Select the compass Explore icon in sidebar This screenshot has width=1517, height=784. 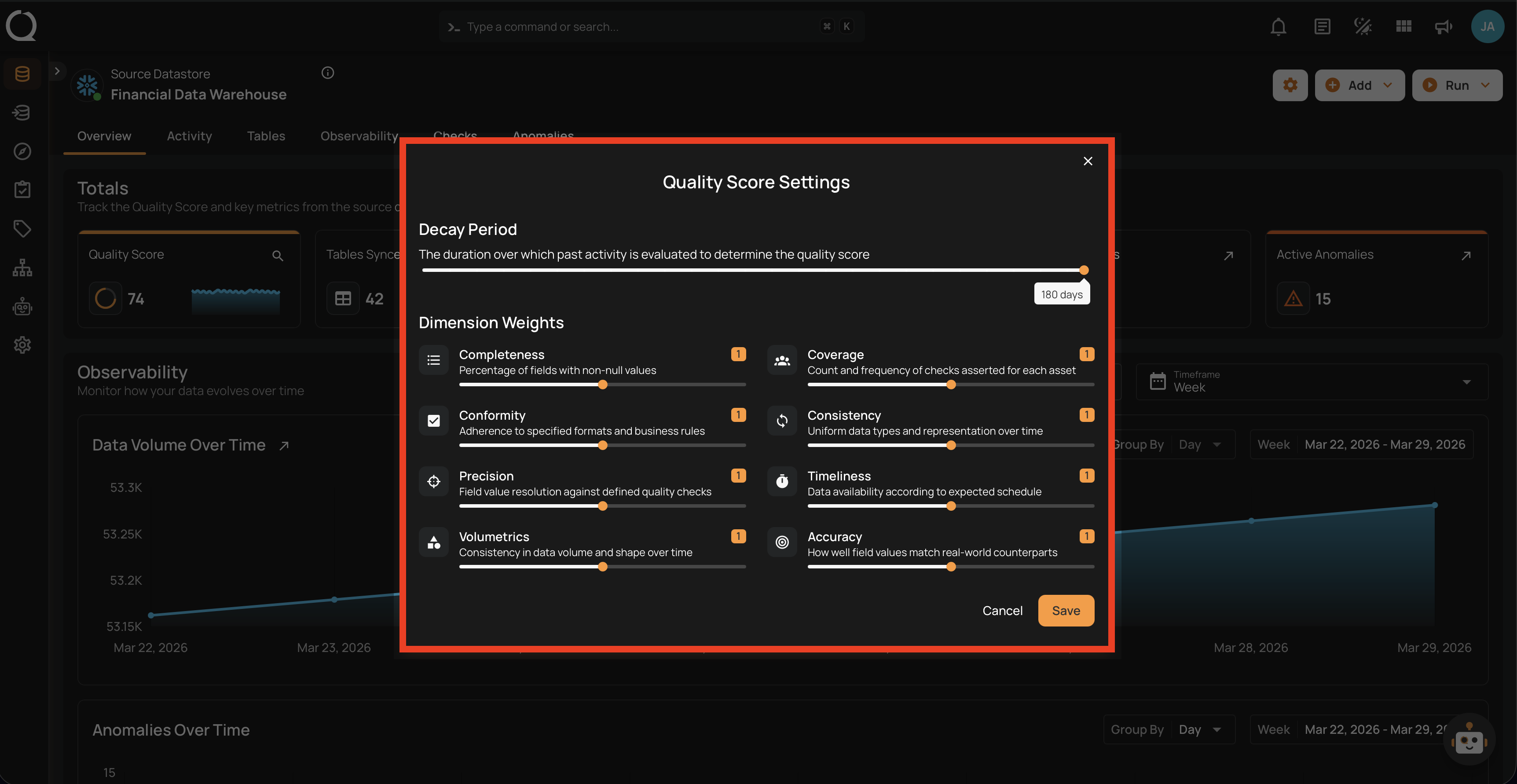tap(22, 151)
